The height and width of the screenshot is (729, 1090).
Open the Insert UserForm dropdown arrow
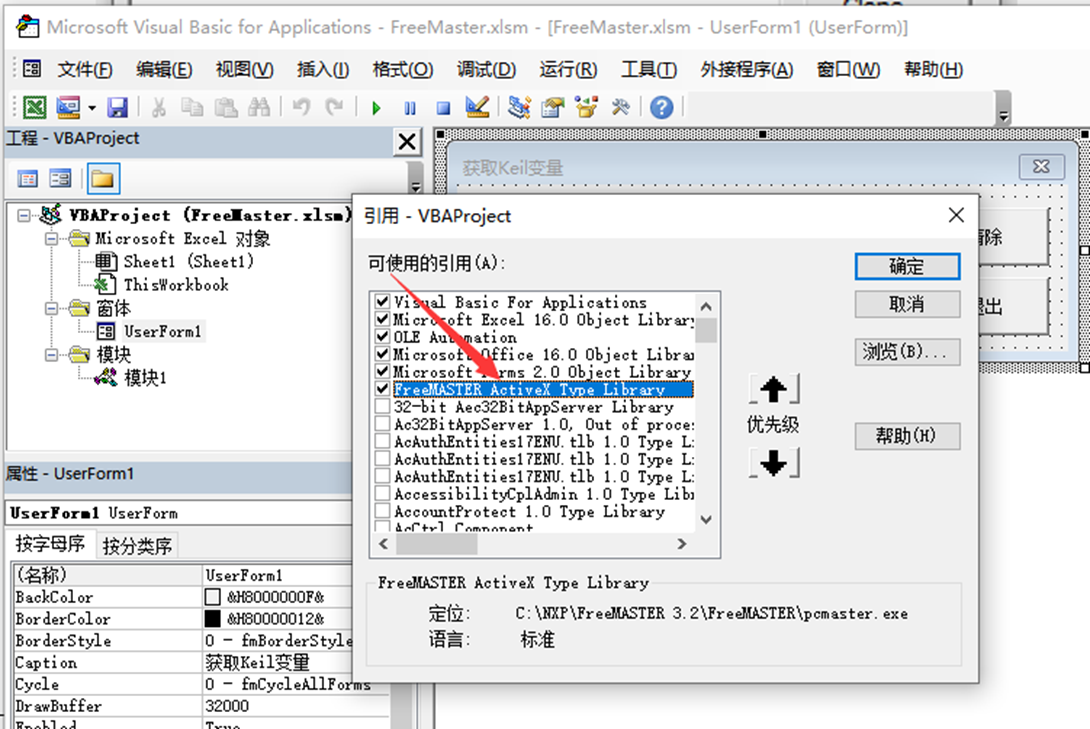click(x=92, y=108)
